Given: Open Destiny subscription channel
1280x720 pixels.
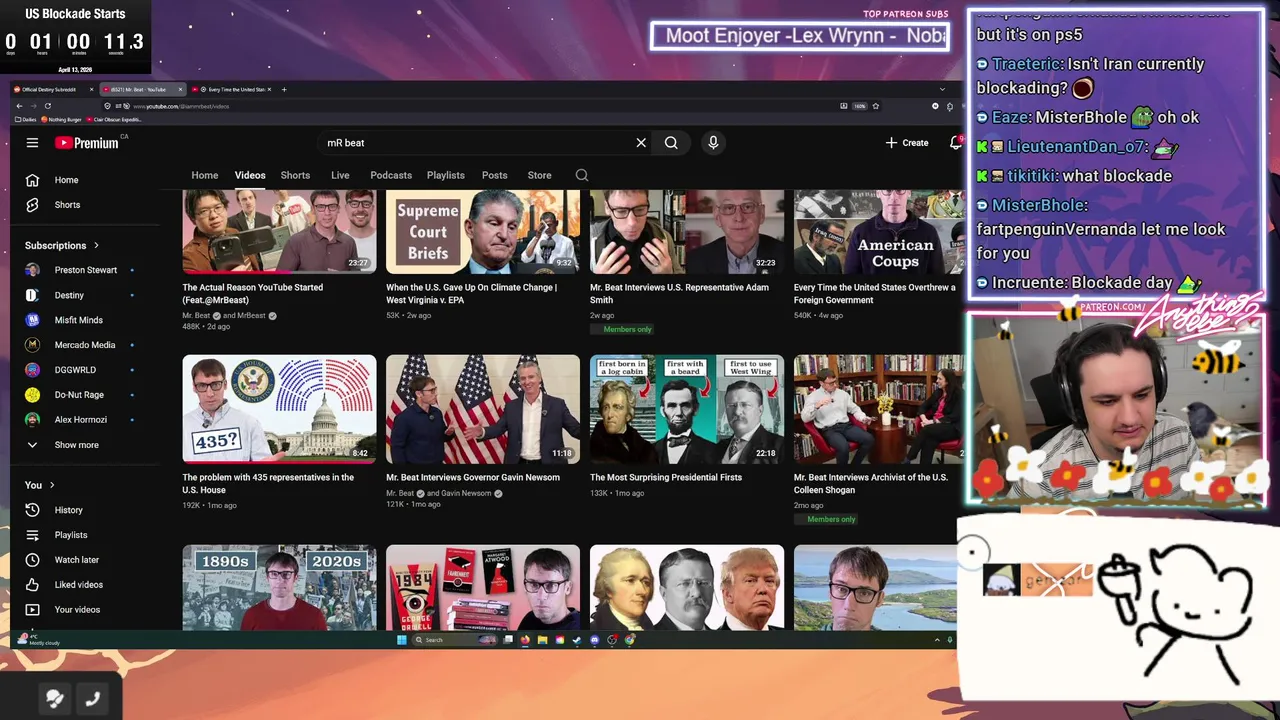Looking at the screenshot, I should pos(70,295).
